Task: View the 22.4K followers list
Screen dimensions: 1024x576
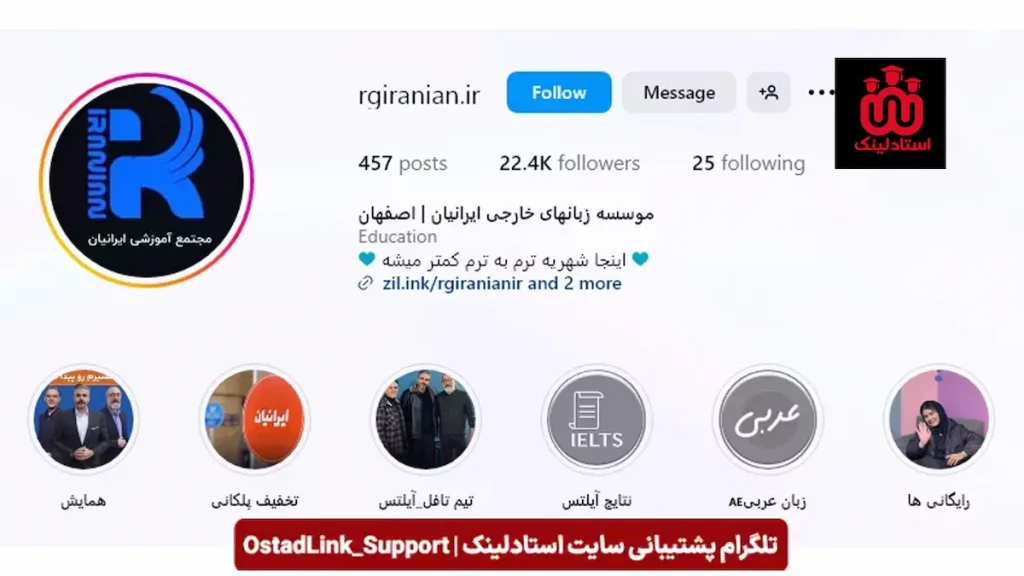Action: [x=569, y=163]
